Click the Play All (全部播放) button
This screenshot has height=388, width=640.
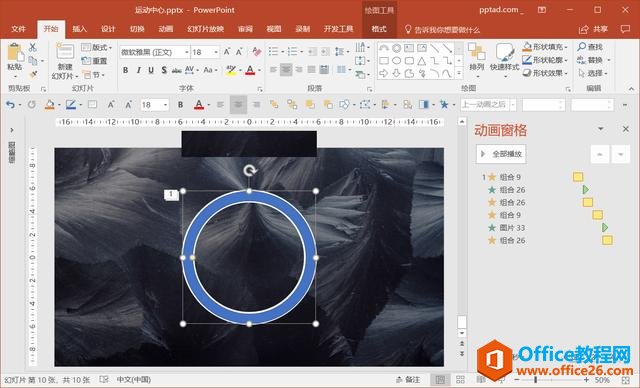[x=501, y=154]
